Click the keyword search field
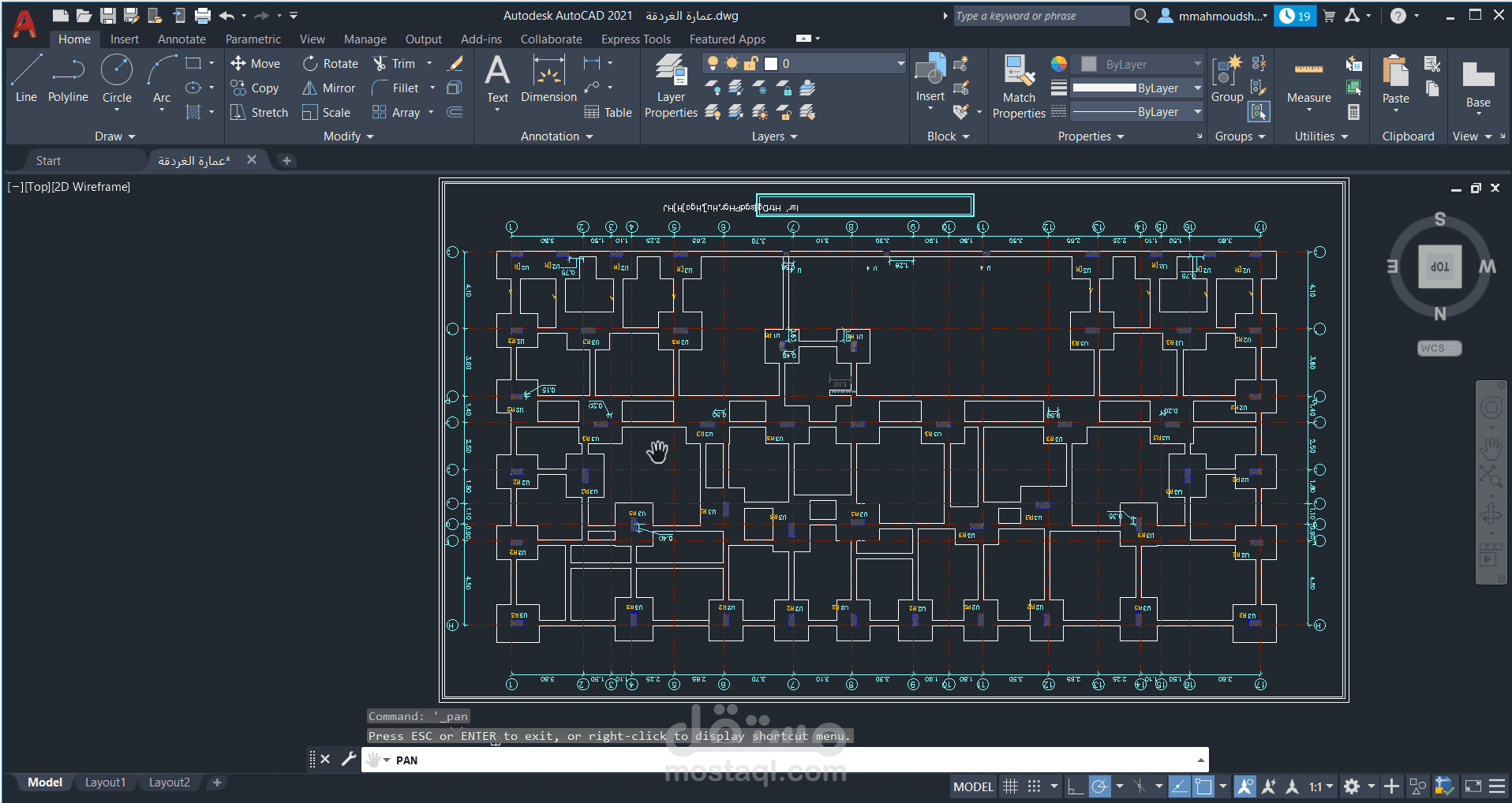This screenshot has height=803, width=1512. (x=1040, y=16)
